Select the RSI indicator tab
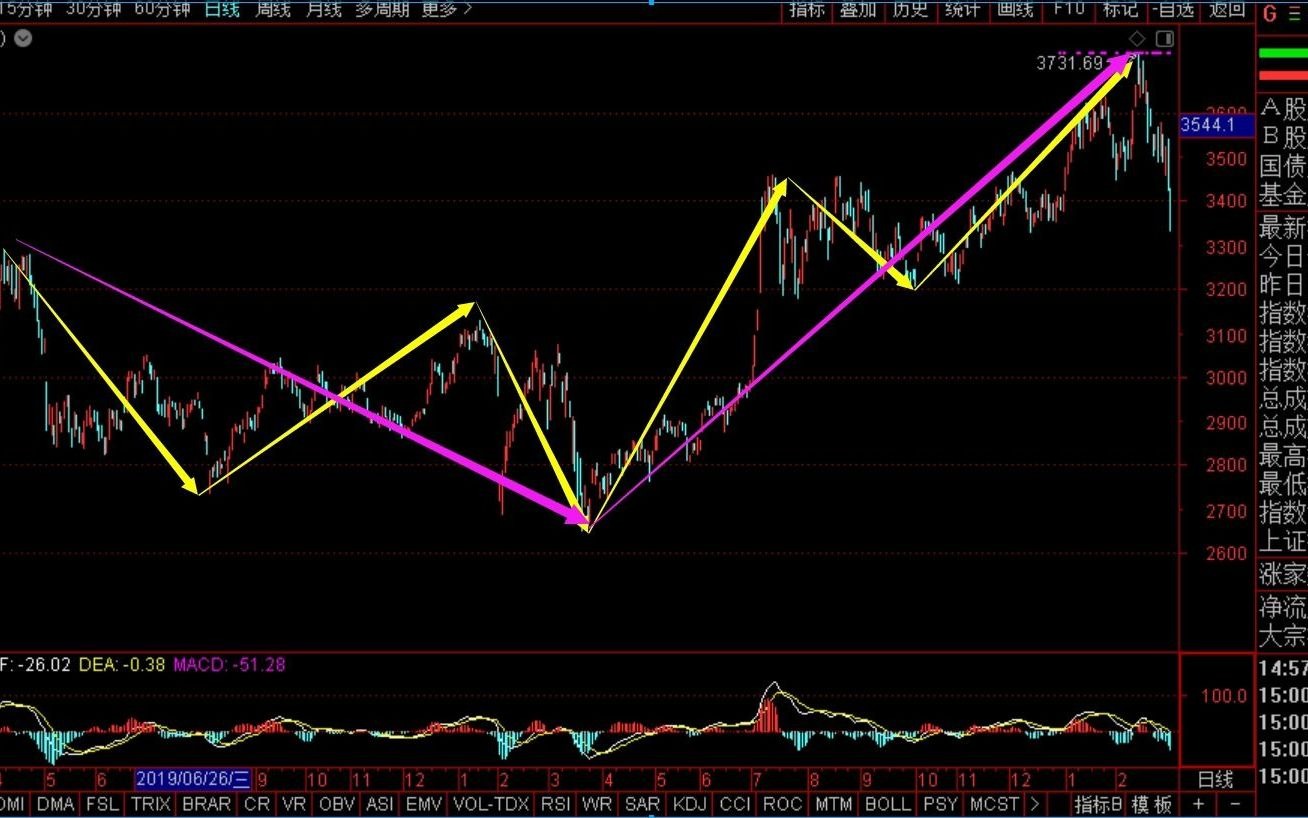The height and width of the screenshot is (818, 1308). coord(556,804)
